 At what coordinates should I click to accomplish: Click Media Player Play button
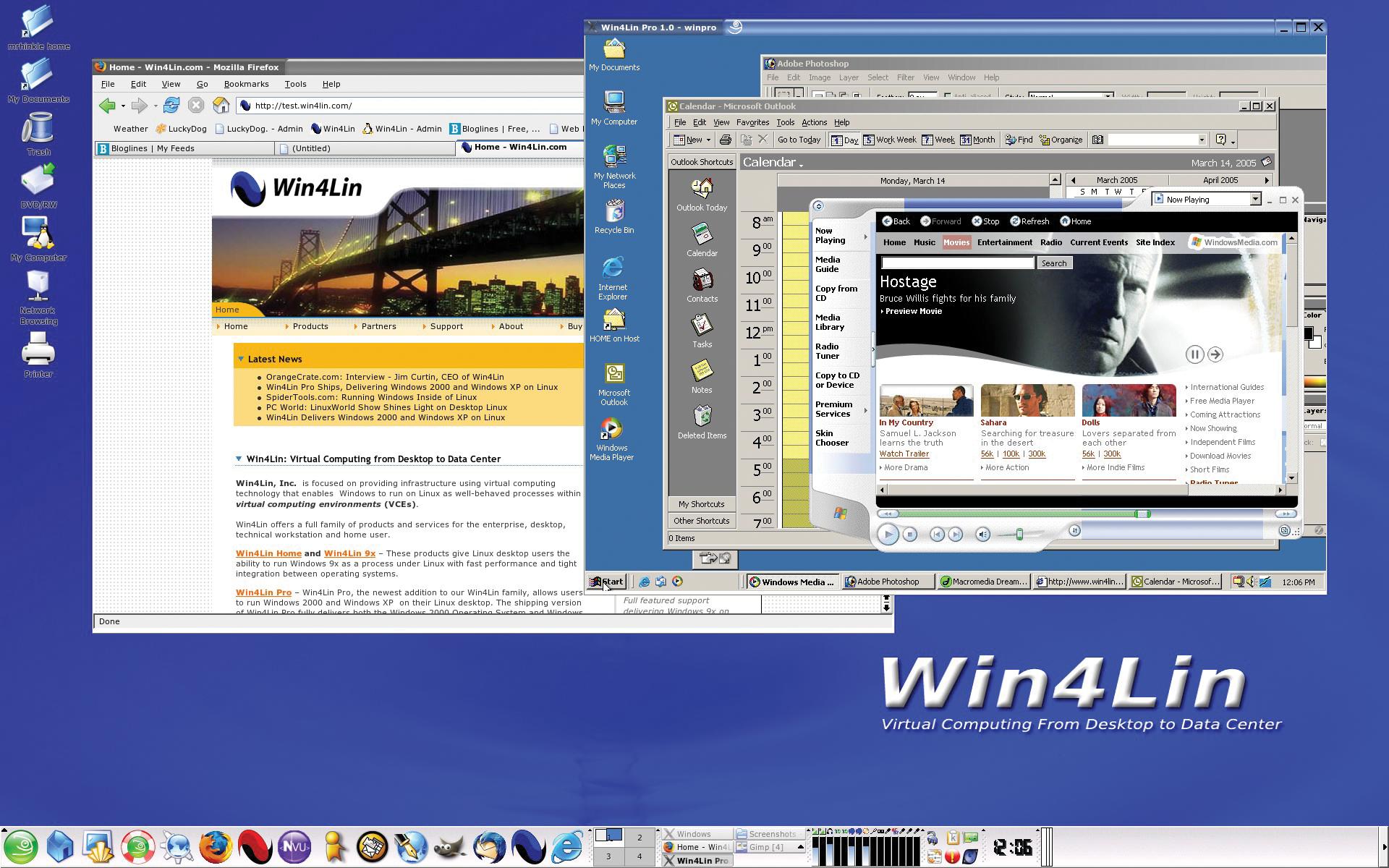pyautogui.click(x=888, y=535)
